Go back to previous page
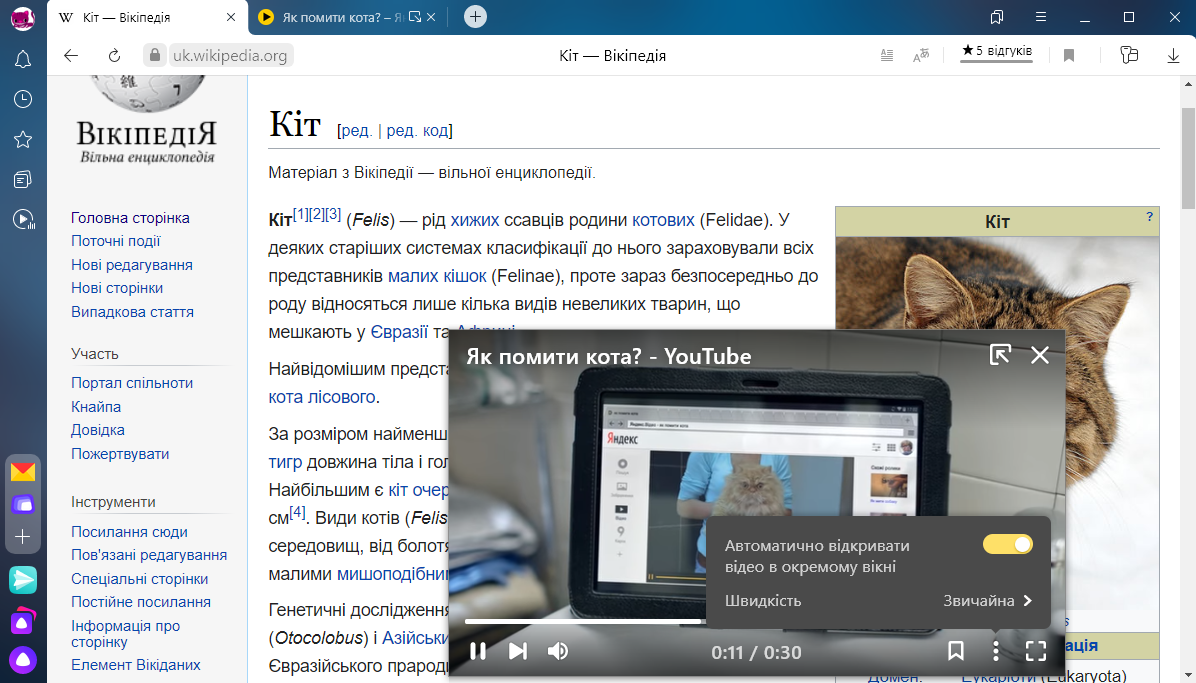Viewport: 1196px width, 683px height. 71,55
